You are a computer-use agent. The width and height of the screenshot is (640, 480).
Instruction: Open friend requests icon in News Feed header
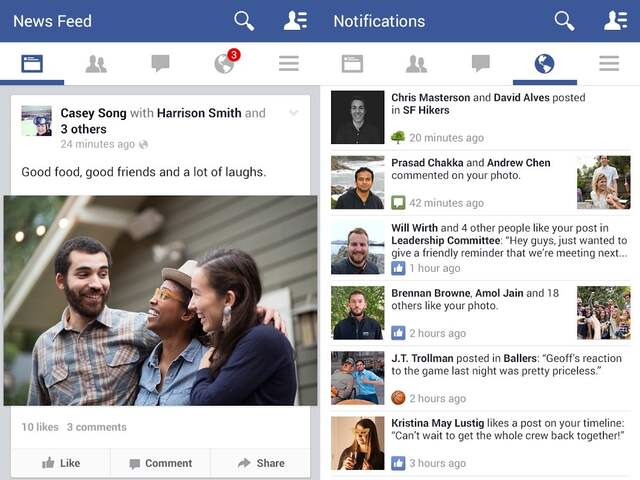(x=296, y=21)
